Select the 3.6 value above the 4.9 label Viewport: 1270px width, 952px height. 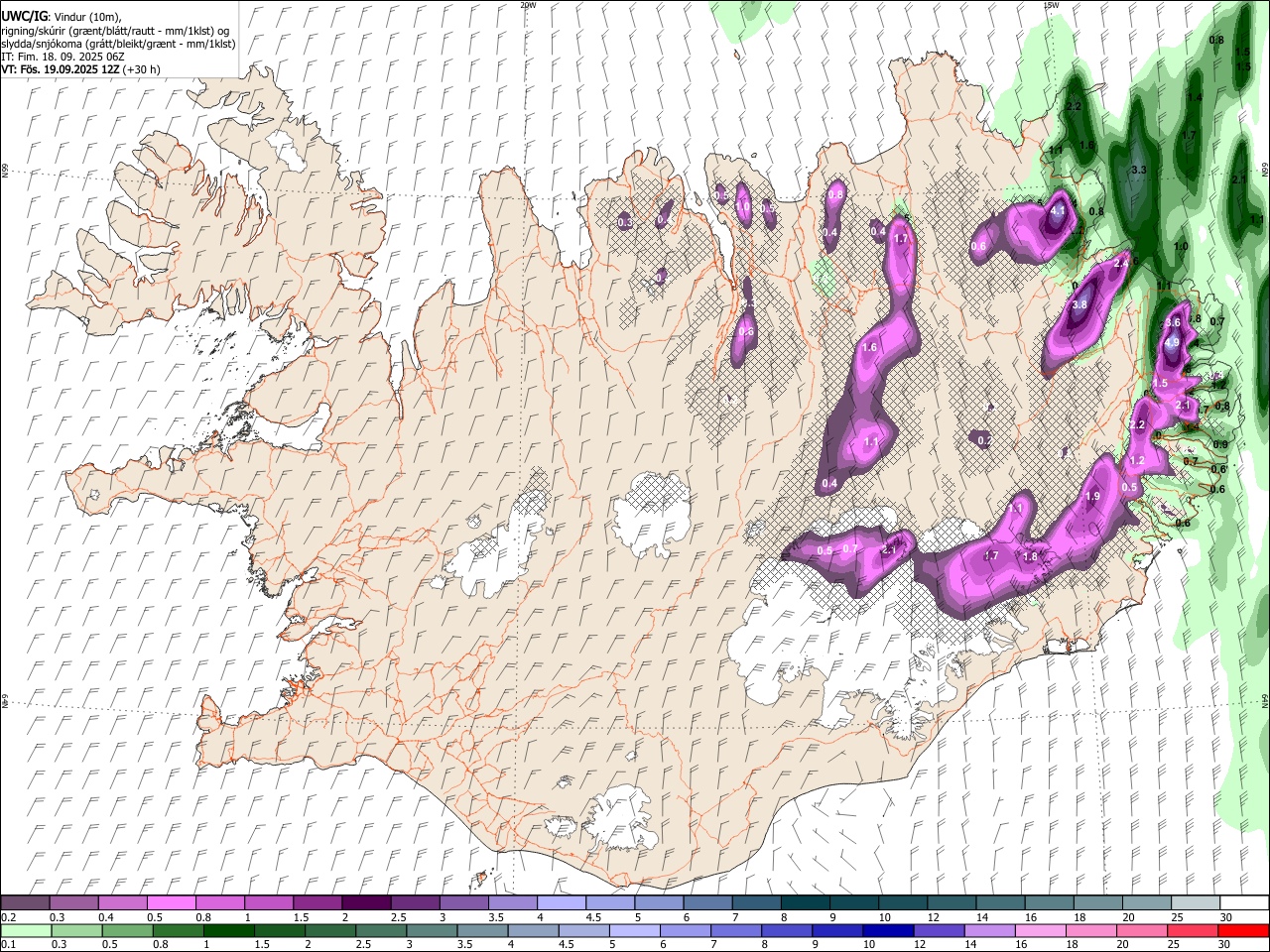pos(1172,323)
